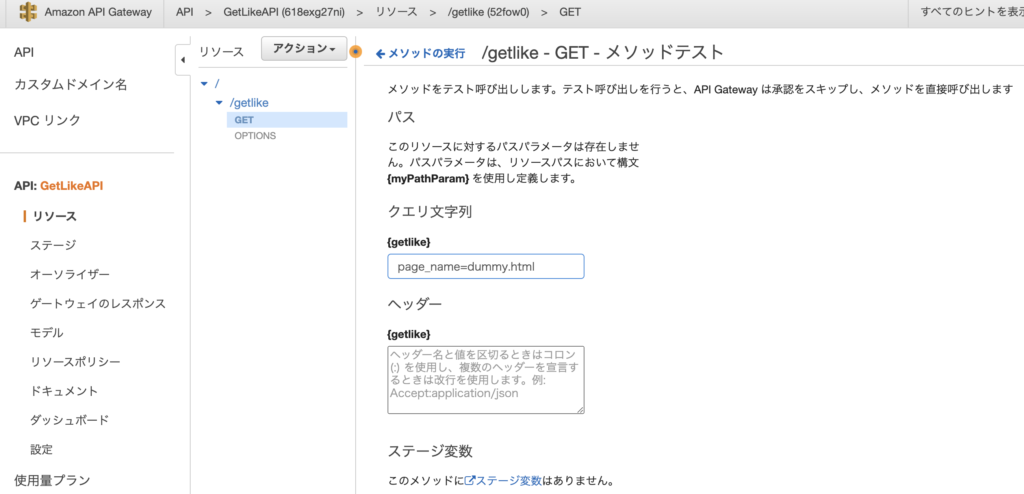
Task: Click Amazon API Gateway title
Action: tap(98, 12)
